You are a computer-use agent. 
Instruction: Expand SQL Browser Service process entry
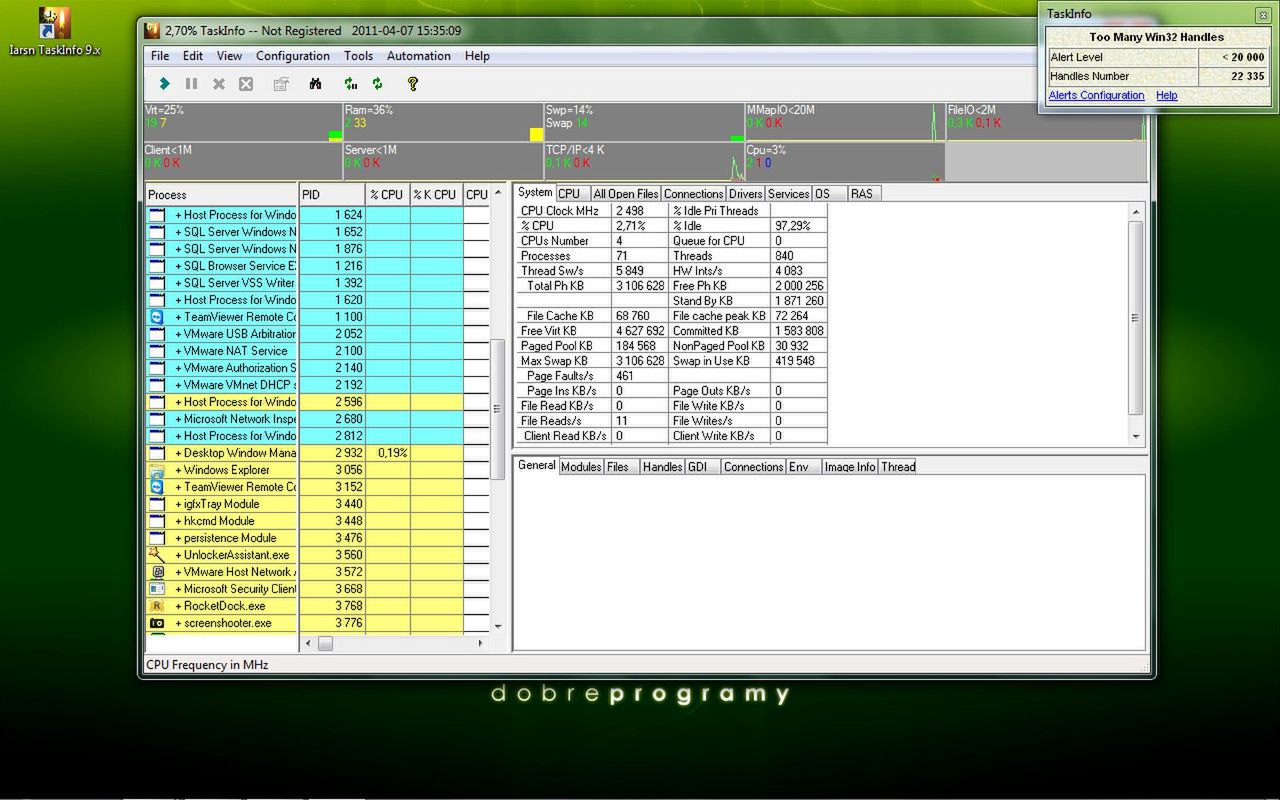179,266
